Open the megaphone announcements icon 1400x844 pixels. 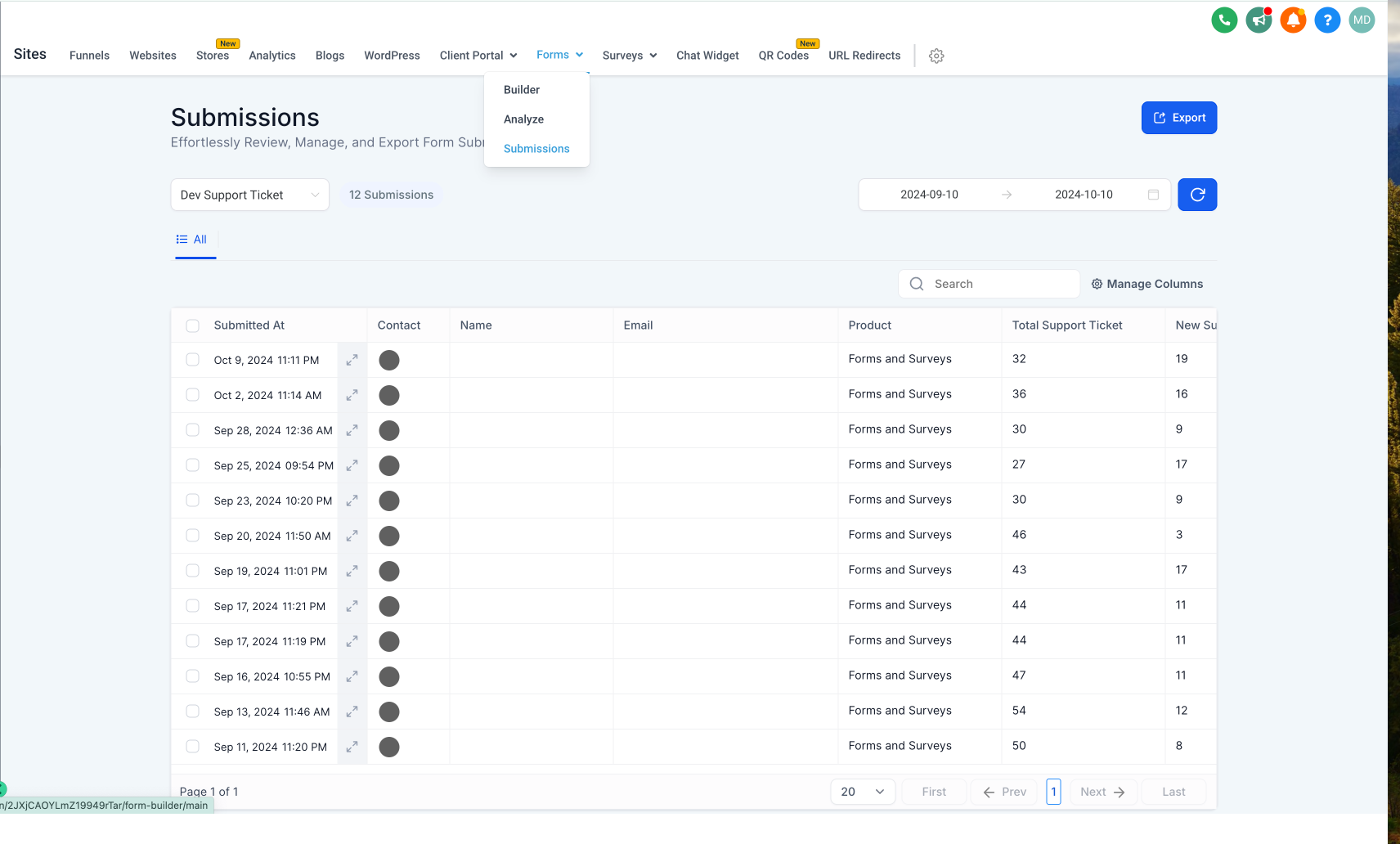[x=1259, y=20]
